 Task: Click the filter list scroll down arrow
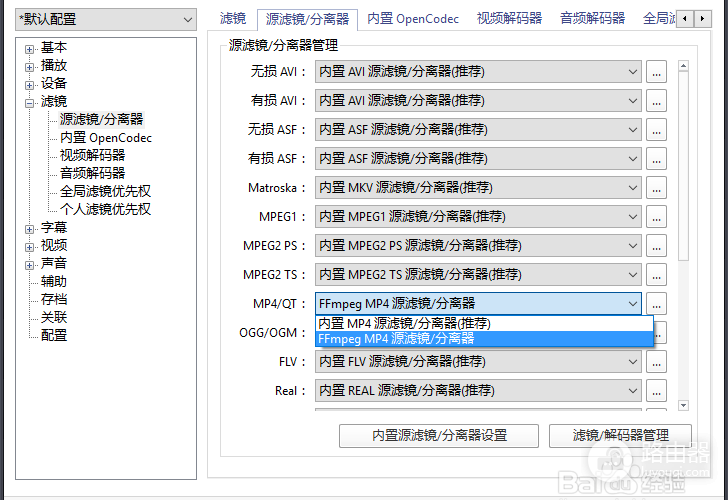click(683, 405)
